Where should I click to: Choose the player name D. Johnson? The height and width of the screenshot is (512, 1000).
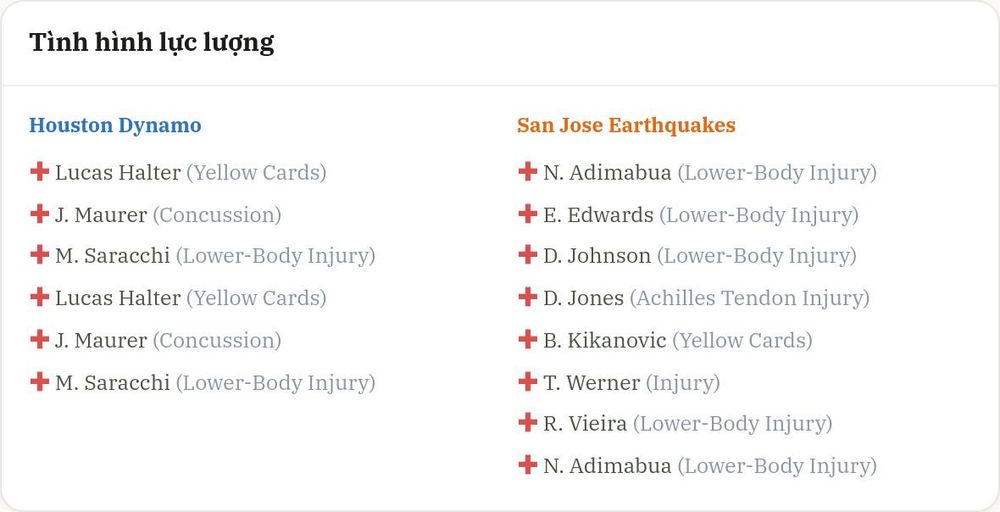[x=597, y=256]
